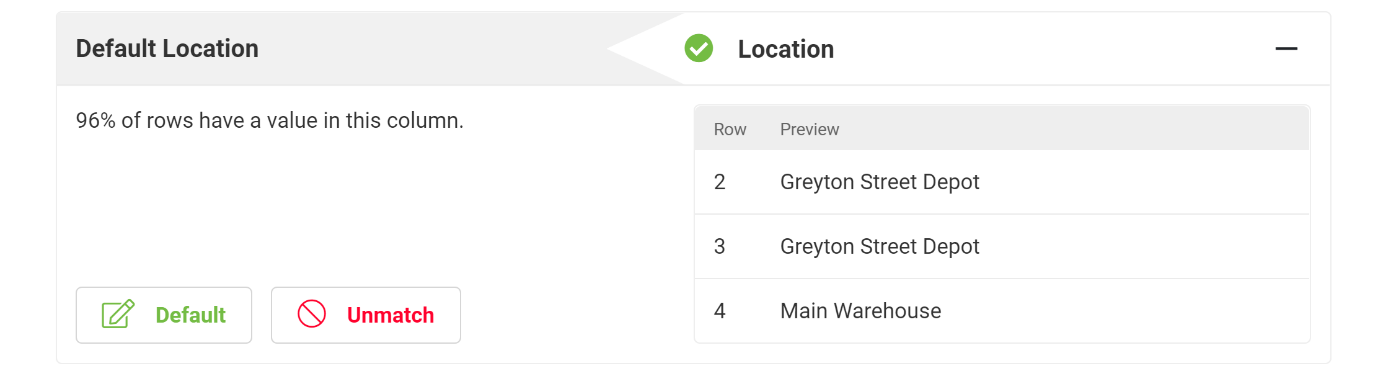Click the green edit pencil icon
The height and width of the screenshot is (371, 1378).
pyautogui.click(x=118, y=315)
